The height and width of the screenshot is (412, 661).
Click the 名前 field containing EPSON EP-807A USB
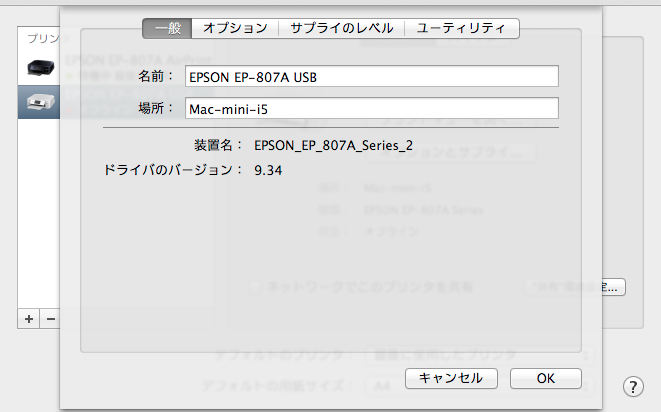(372, 76)
